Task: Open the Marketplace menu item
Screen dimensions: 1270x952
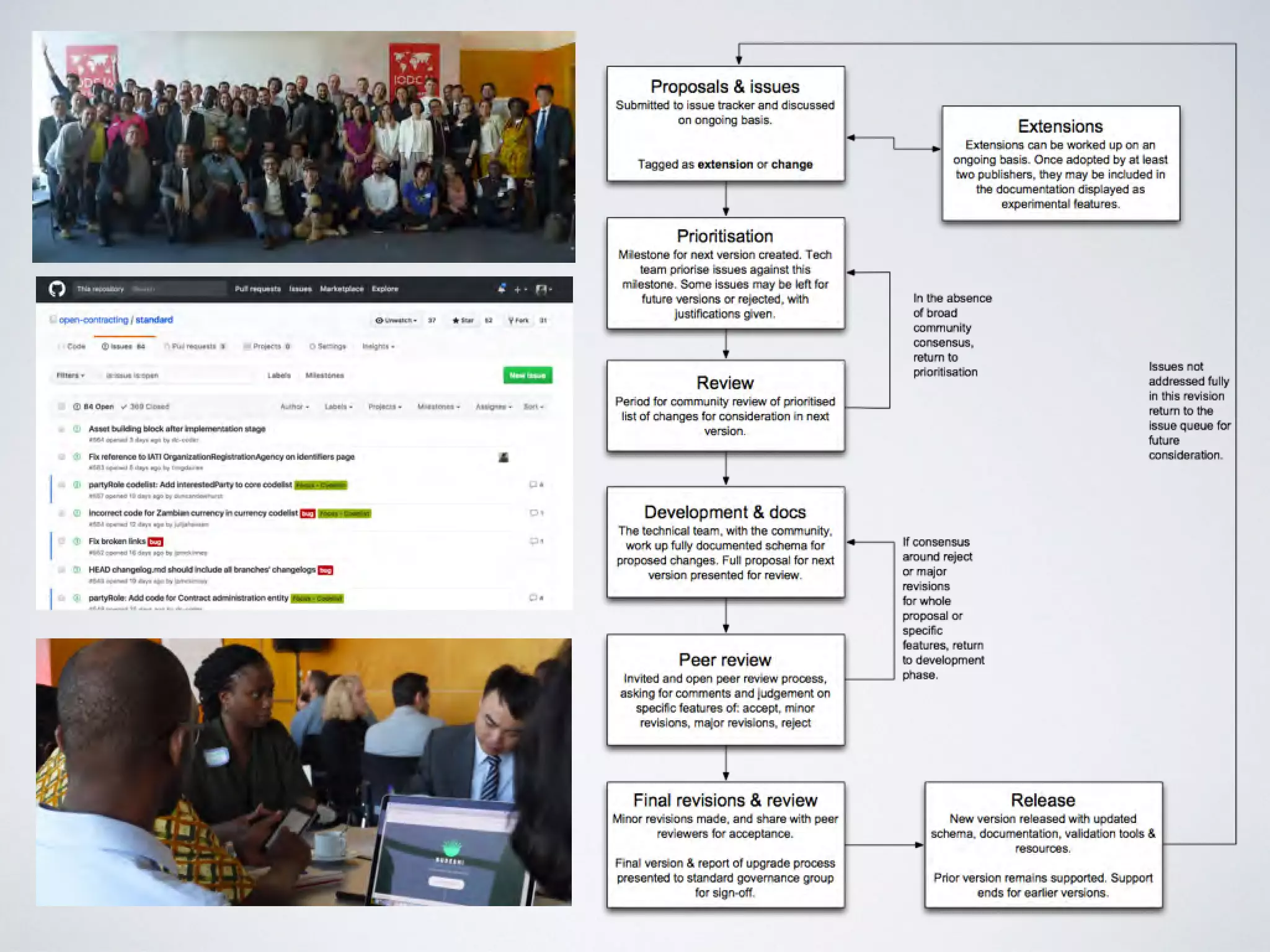Action: pyautogui.click(x=342, y=289)
